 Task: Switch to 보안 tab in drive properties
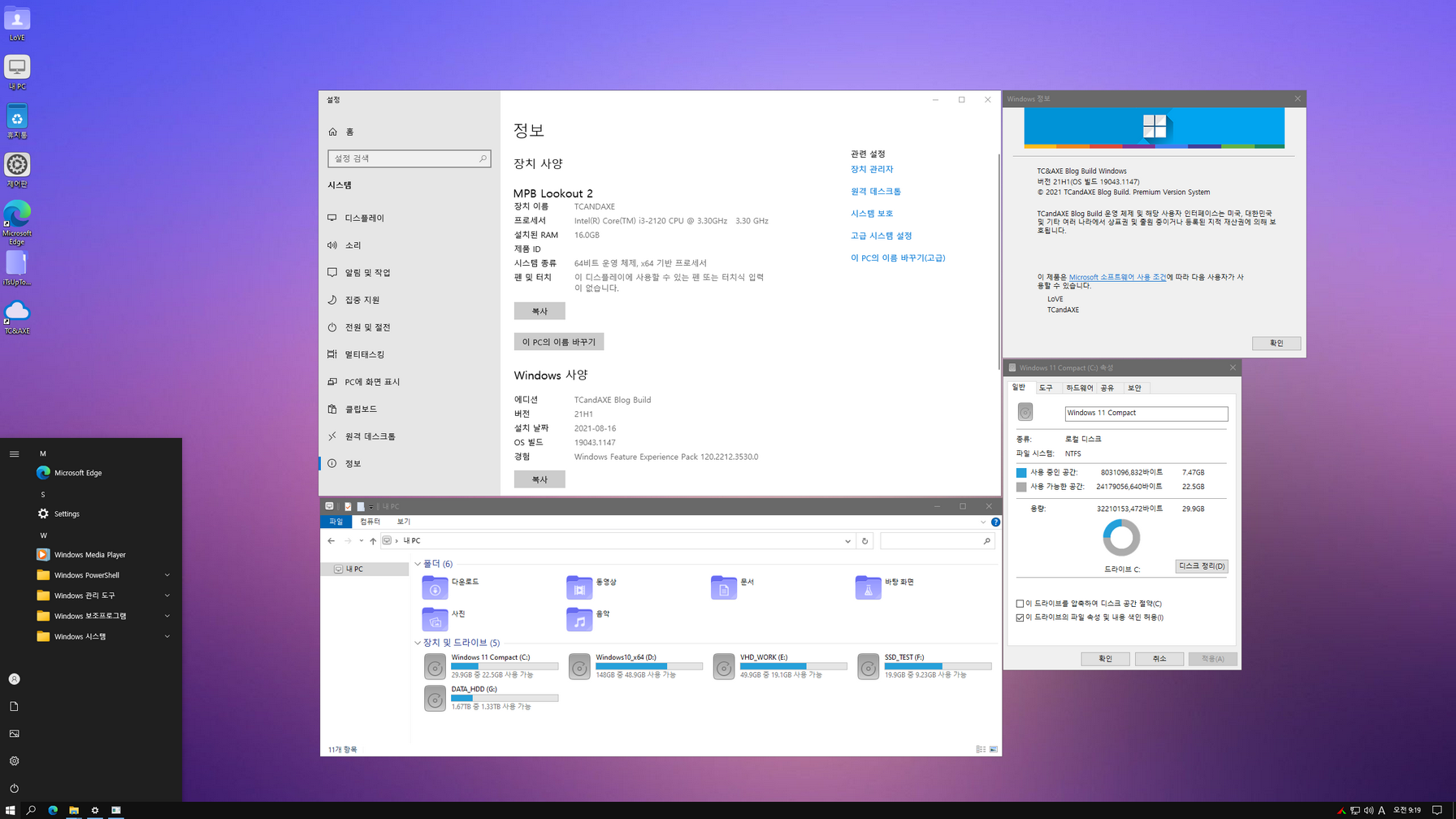1134,388
